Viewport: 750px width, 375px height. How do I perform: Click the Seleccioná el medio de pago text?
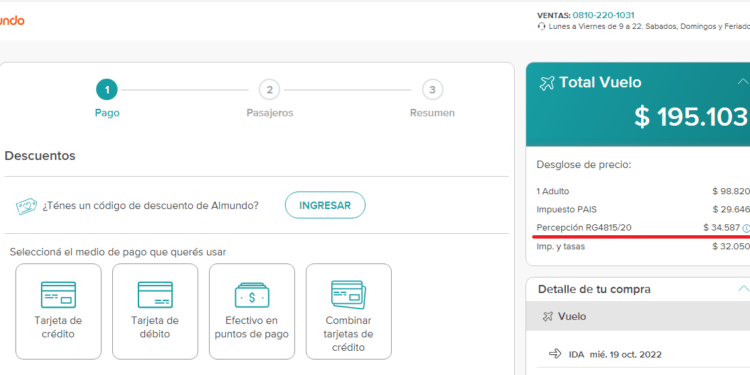coord(118,252)
